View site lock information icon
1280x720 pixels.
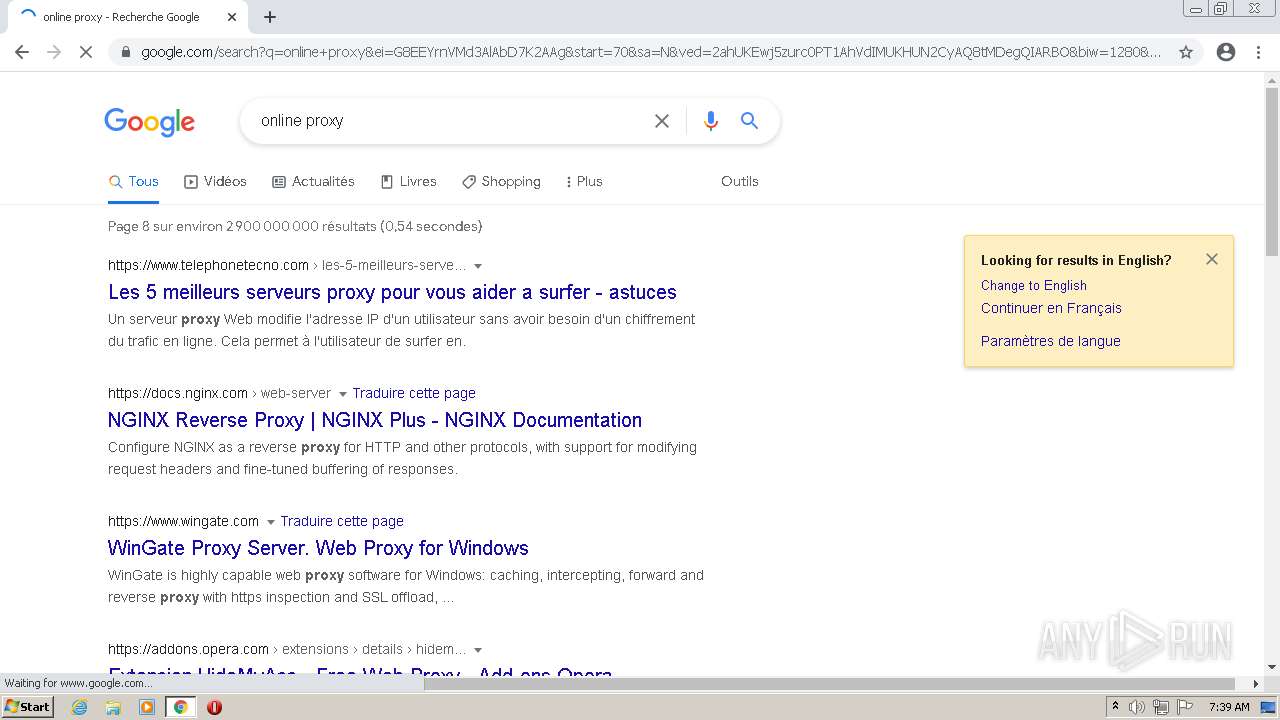tap(124, 52)
